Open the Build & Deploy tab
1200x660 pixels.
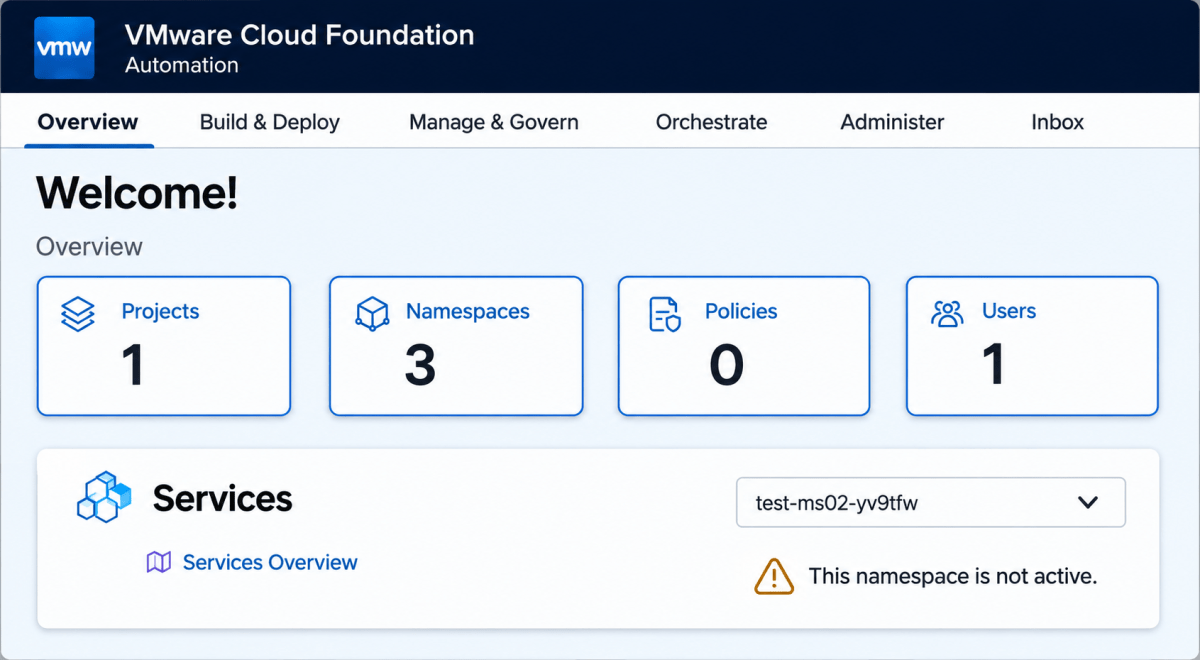270,122
